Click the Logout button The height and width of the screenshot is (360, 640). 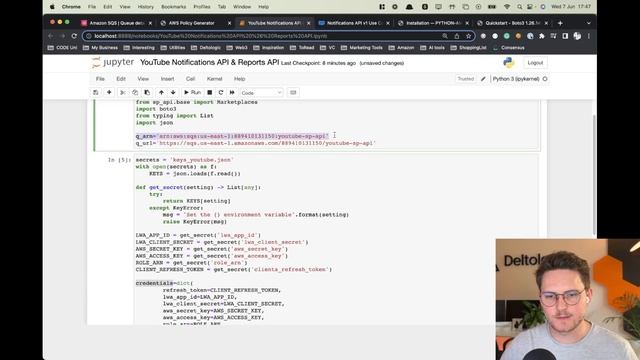pos(535,63)
